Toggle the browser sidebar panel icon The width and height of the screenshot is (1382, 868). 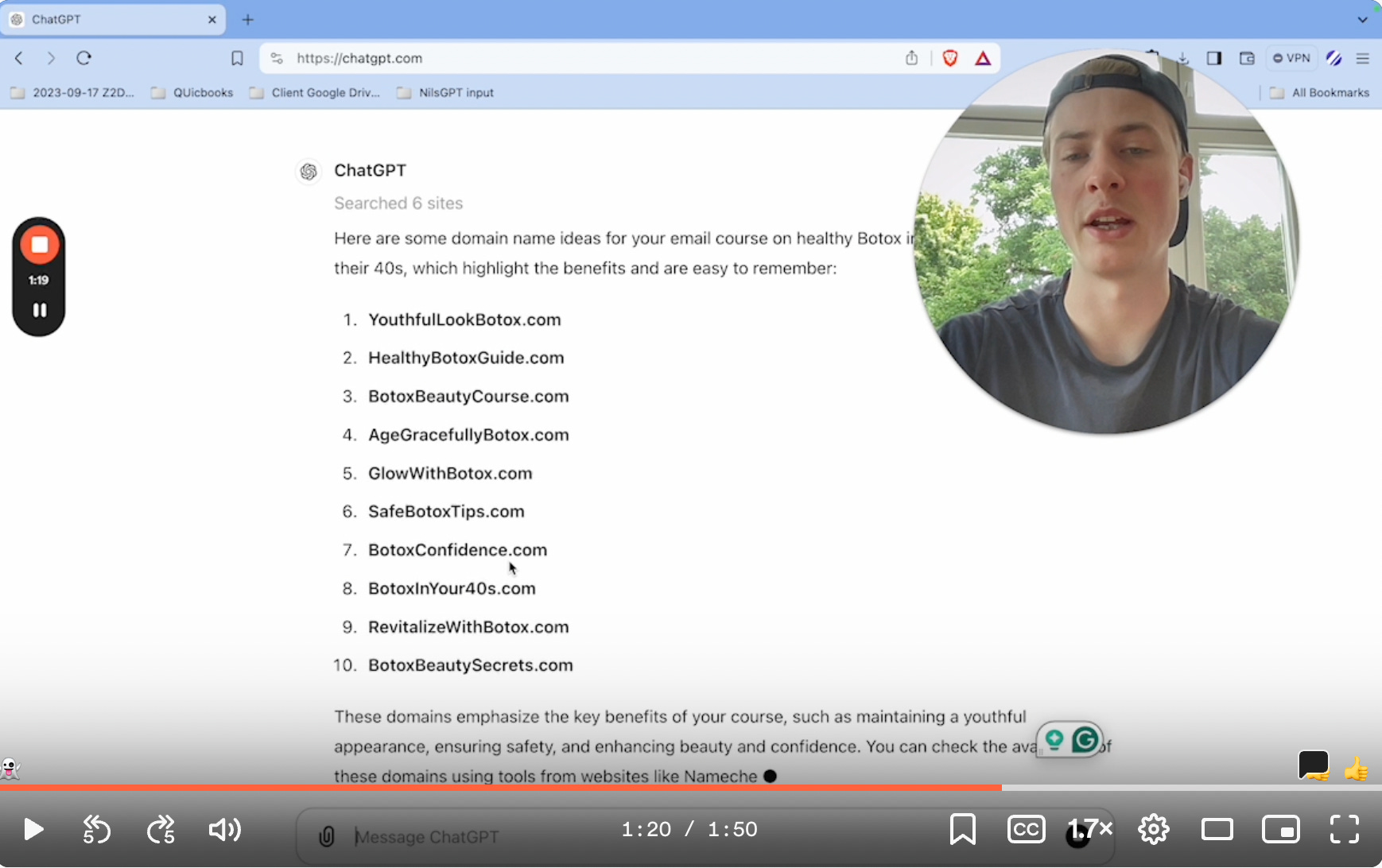(x=1214, y=58)
